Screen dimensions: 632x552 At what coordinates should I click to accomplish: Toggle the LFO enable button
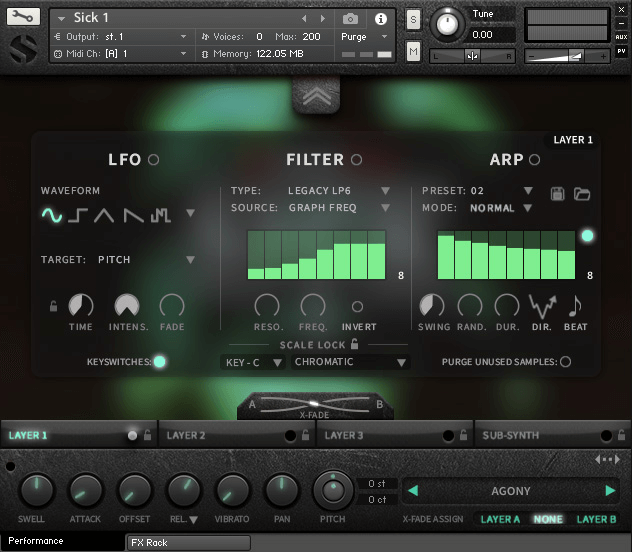tap(154, 160)
